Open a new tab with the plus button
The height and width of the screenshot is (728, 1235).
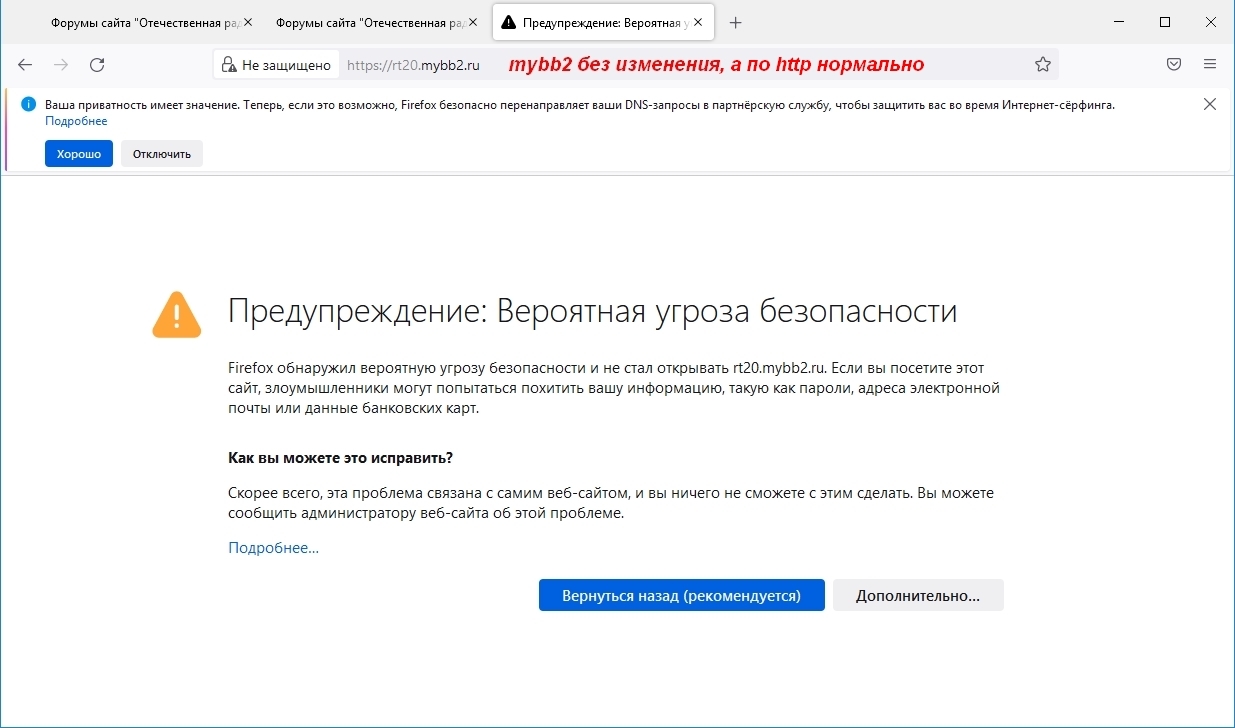pyautogui.click(x=736, y=22)
